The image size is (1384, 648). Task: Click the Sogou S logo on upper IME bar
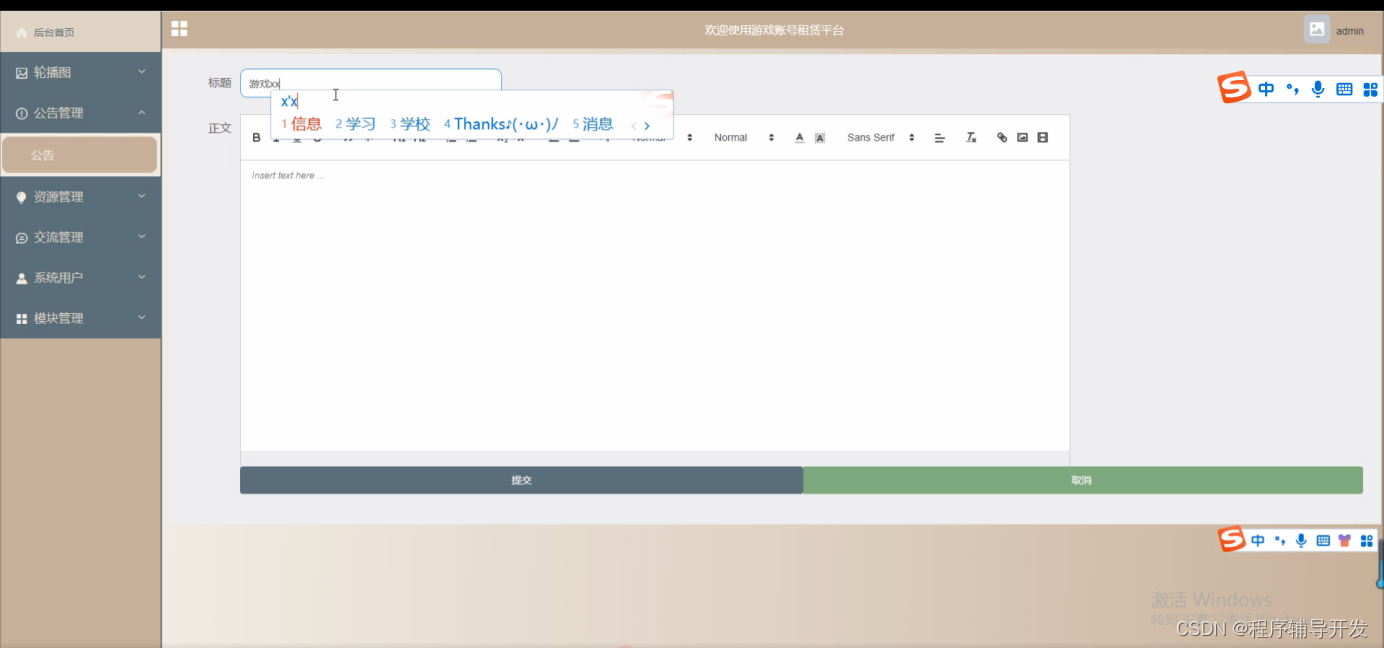click(1234, 88)
